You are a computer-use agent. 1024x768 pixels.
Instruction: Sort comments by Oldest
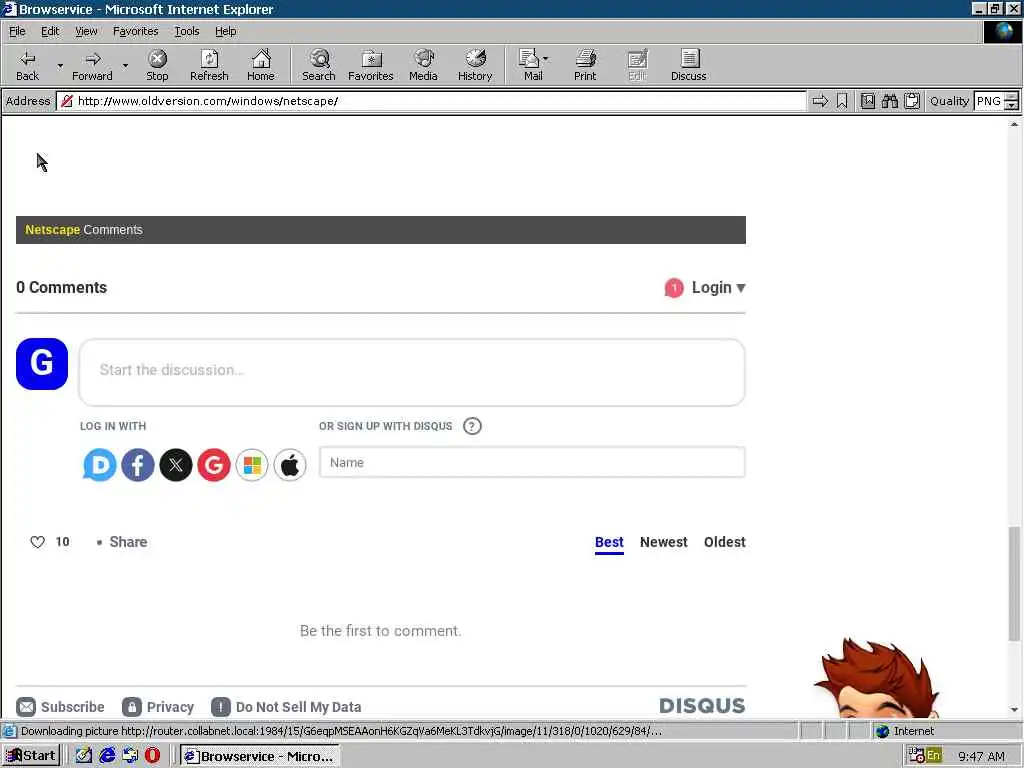725,542
